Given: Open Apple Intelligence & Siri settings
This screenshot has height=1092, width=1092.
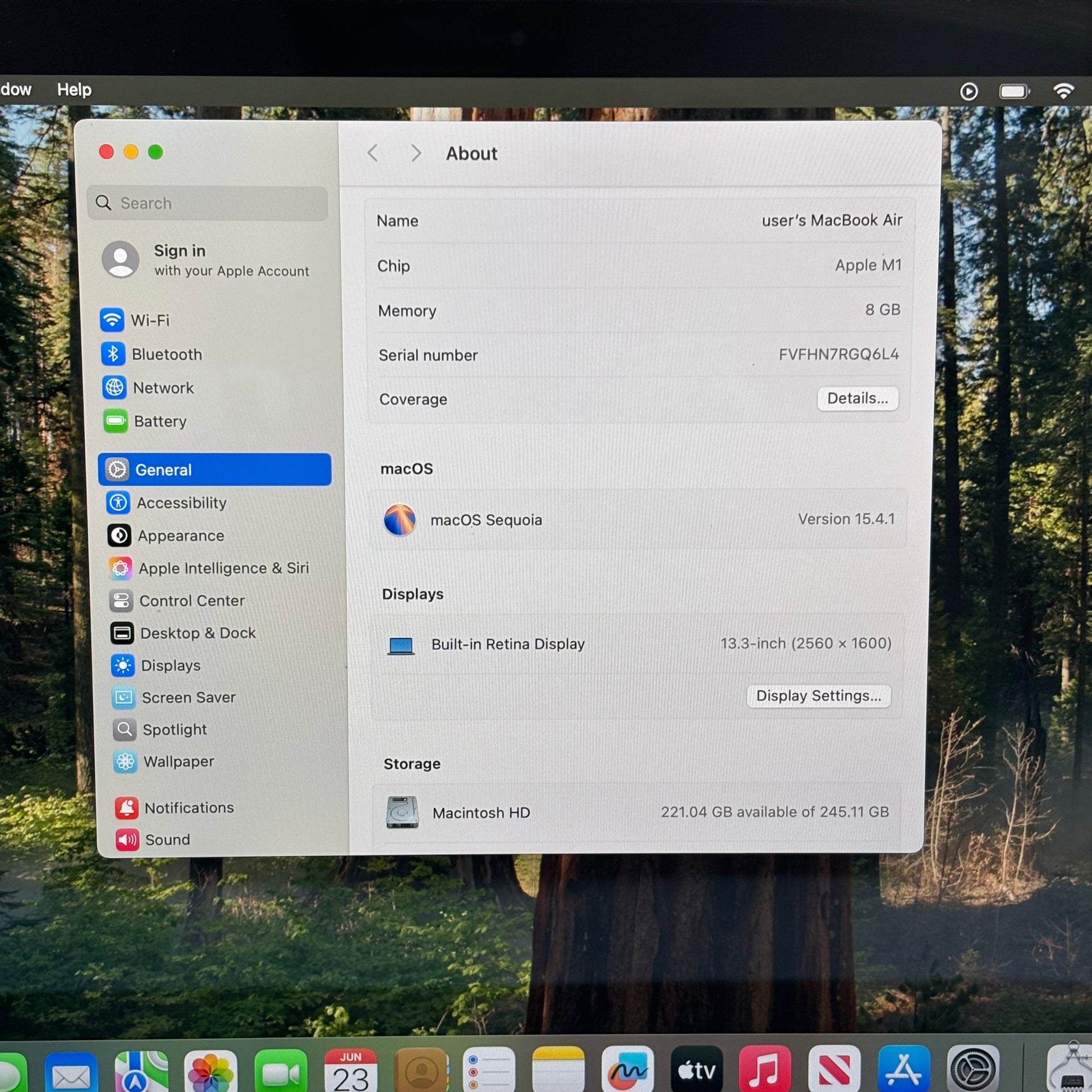Looking at the screenshot, I should coord(209,568).
